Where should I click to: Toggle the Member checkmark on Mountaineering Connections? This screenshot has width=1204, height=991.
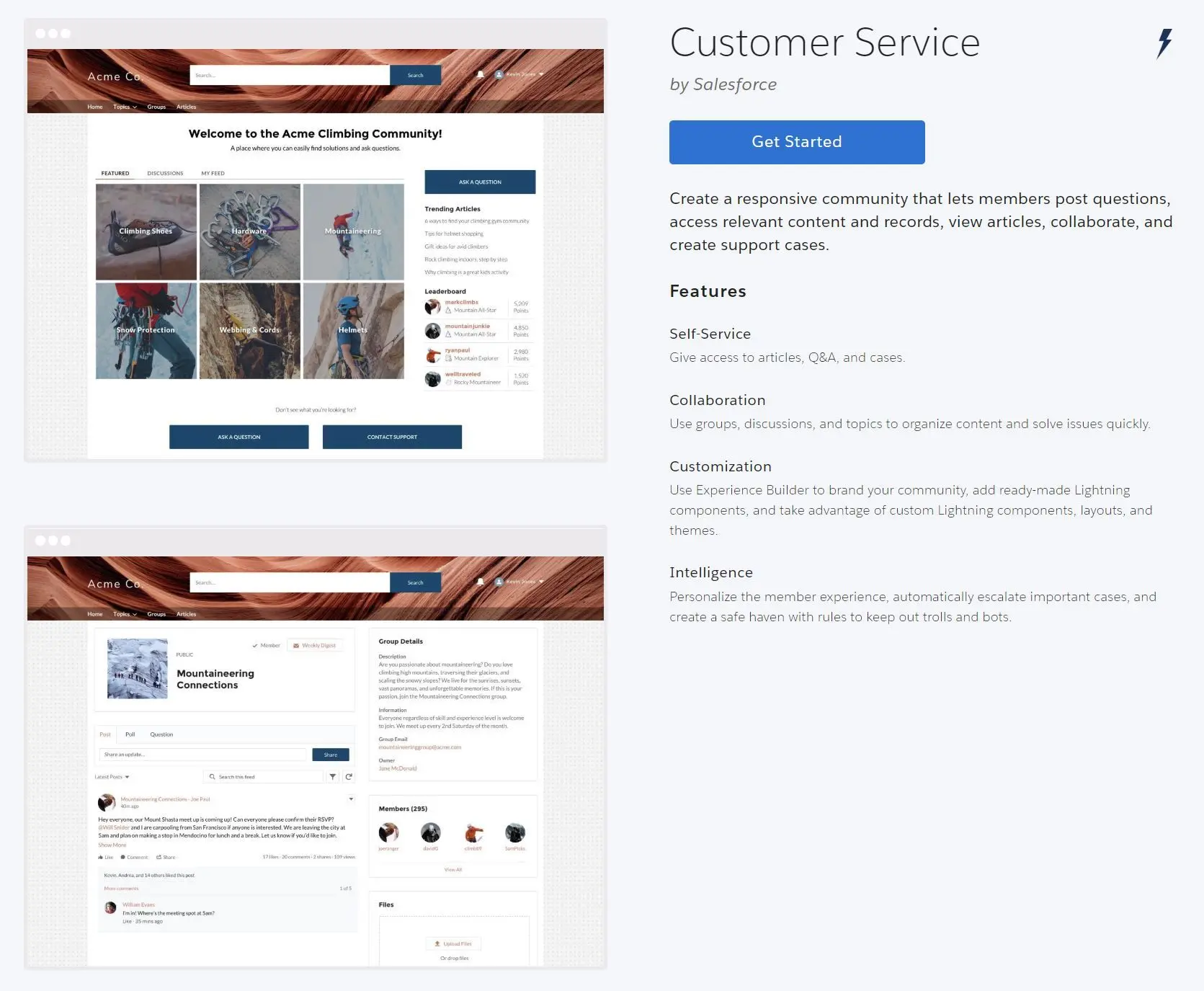[x=255, y=646]
